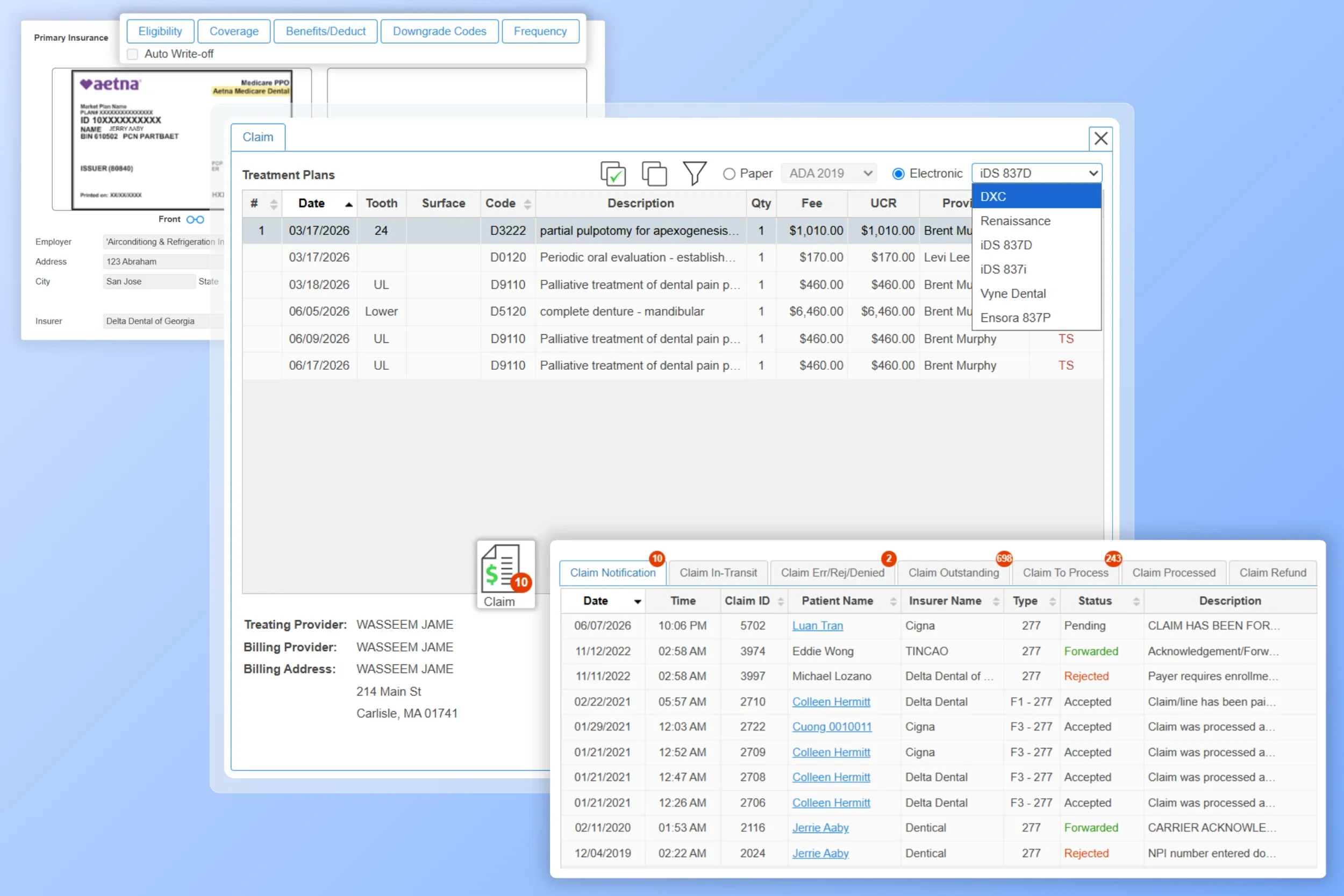
Task: Click the Benefits/Deduct button
Action: (326, 31)
